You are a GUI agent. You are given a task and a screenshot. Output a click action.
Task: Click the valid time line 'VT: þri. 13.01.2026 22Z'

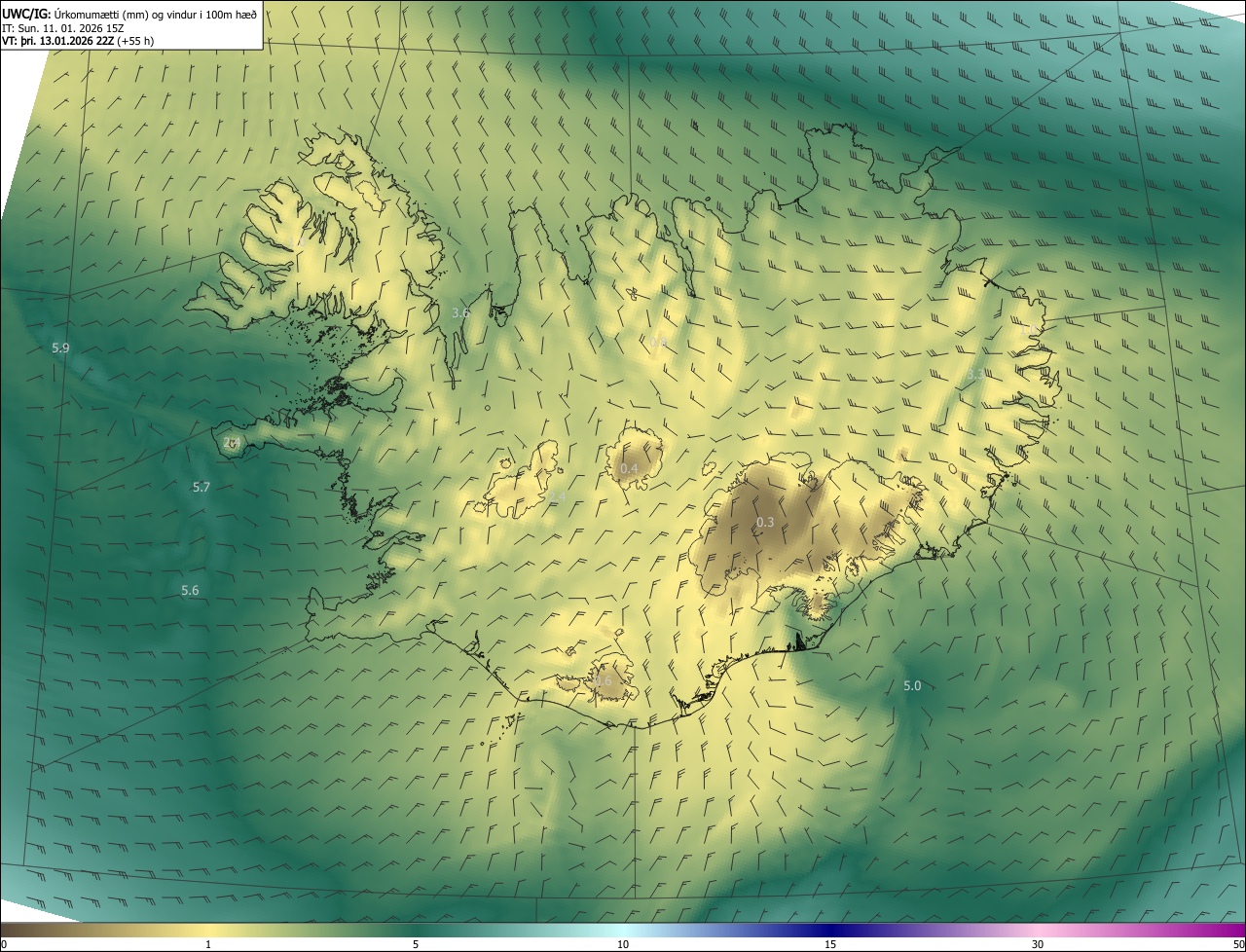point(57,41)
